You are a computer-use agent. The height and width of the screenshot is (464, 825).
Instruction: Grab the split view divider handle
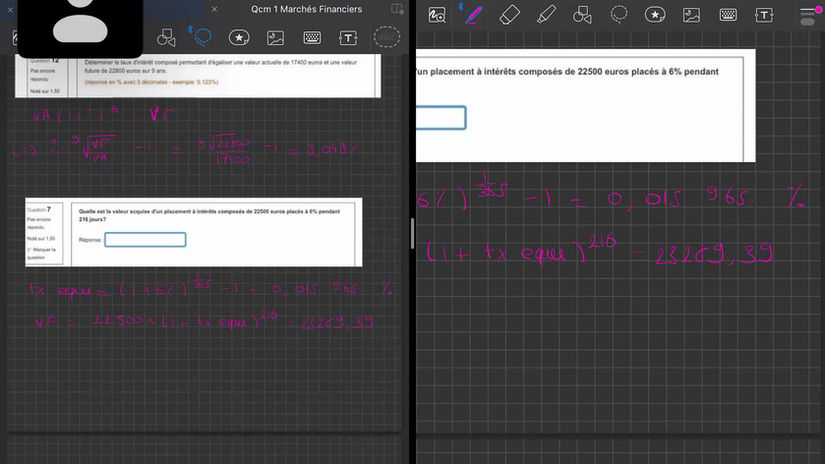click(412, 233)
